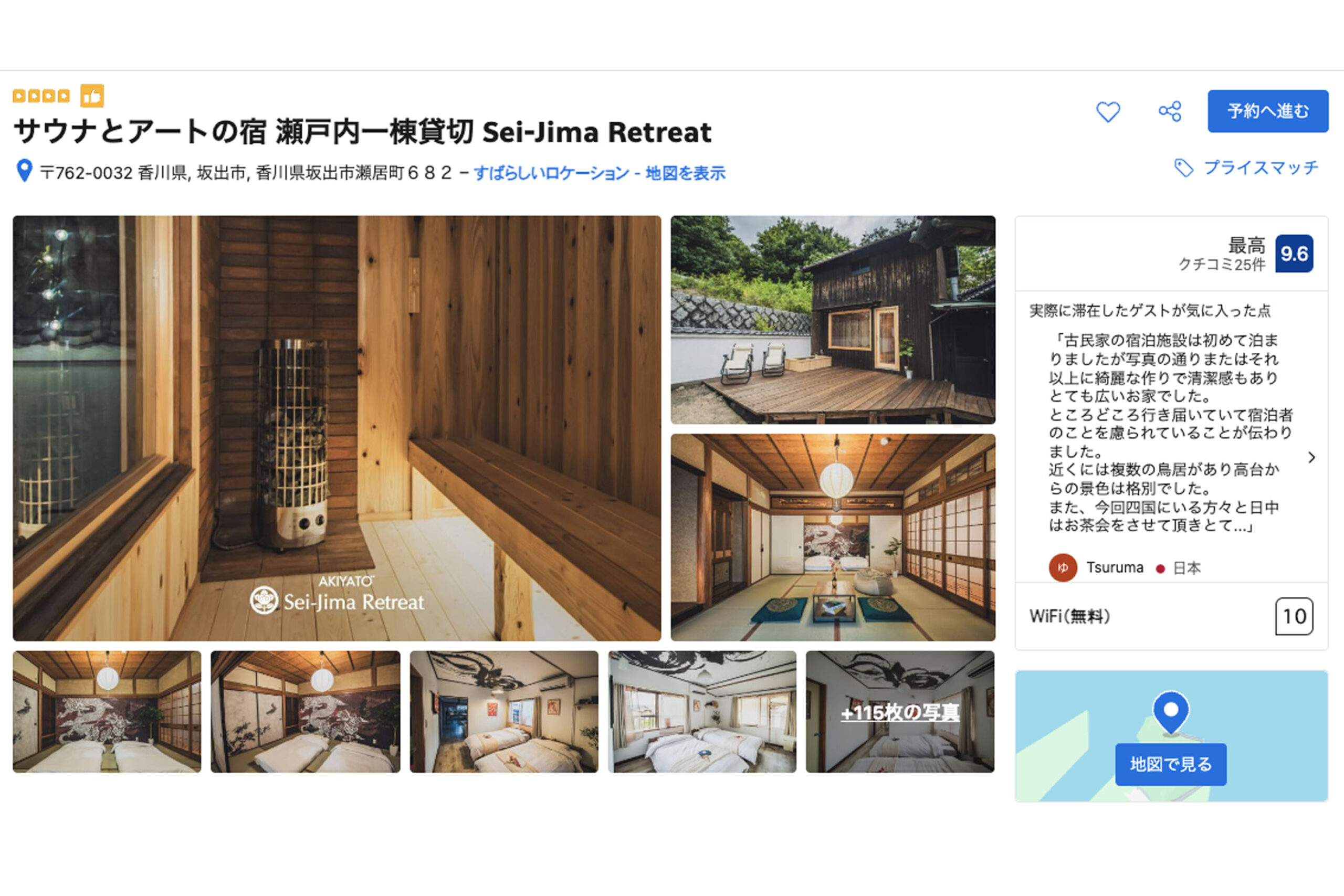
Task: Open the wooden deck exterior photo
Action: (833, 320)
